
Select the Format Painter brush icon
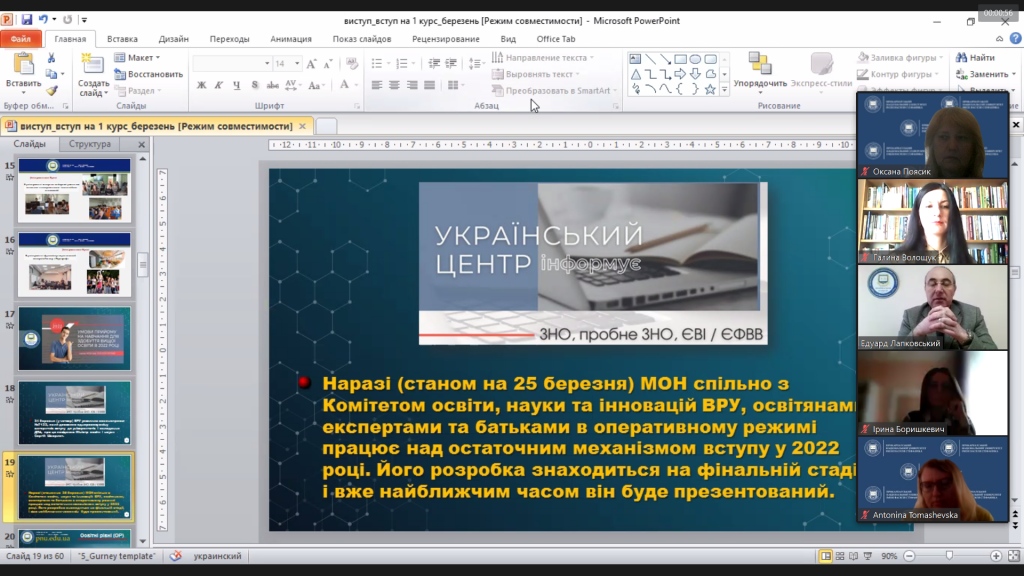[x=51, y=90]
